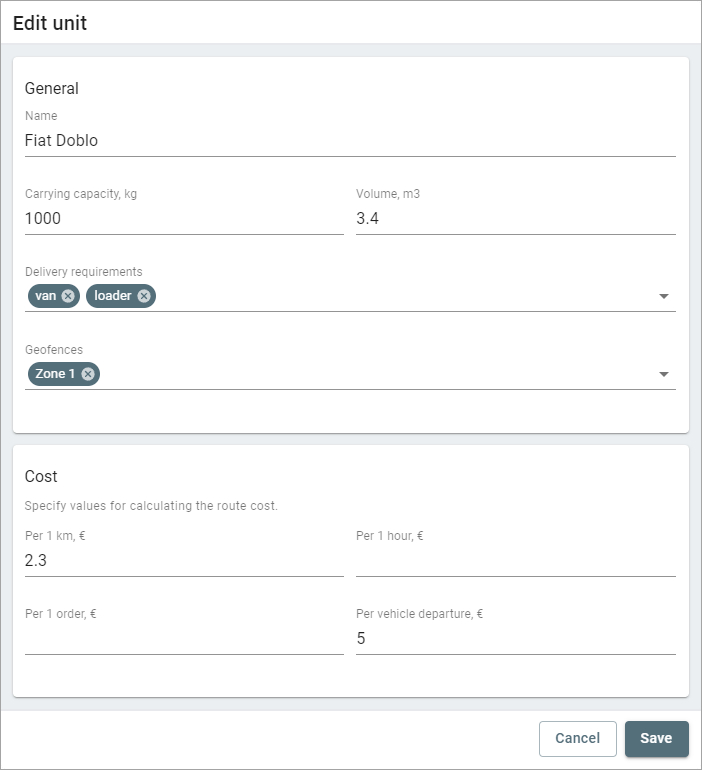Edit the Per vehicle departure cost field
This screenshot has height=770, width=702.
point(515,638)
